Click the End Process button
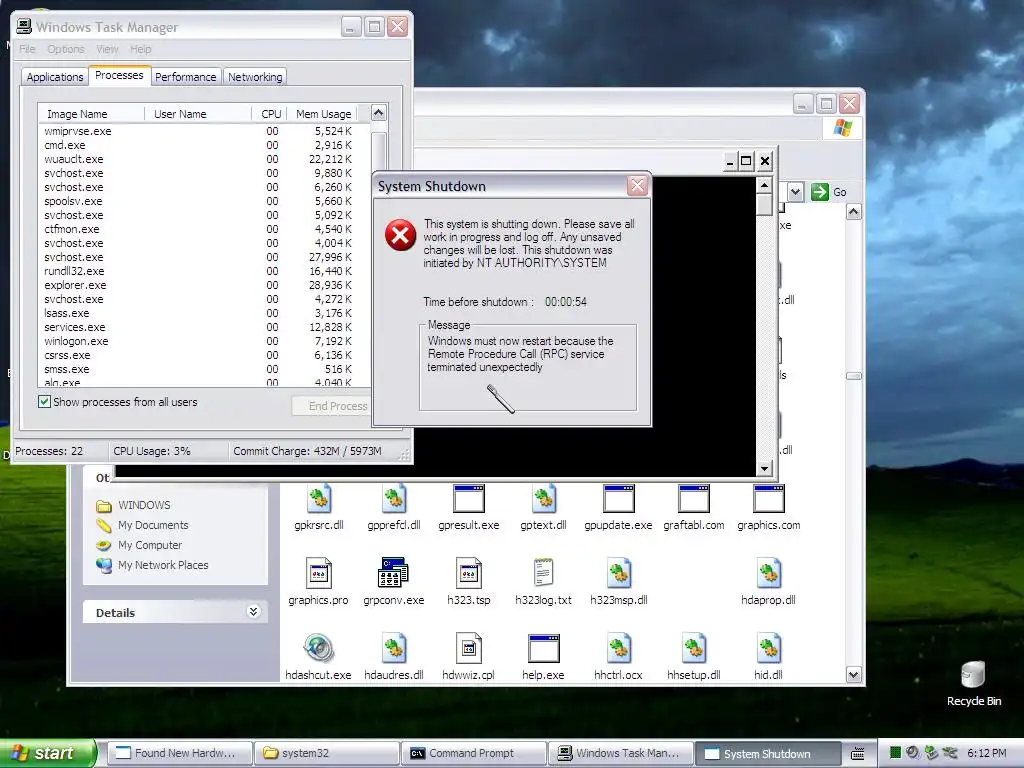Image resolution: width=1024 pixels, height=768 pixels. (333, 406)
